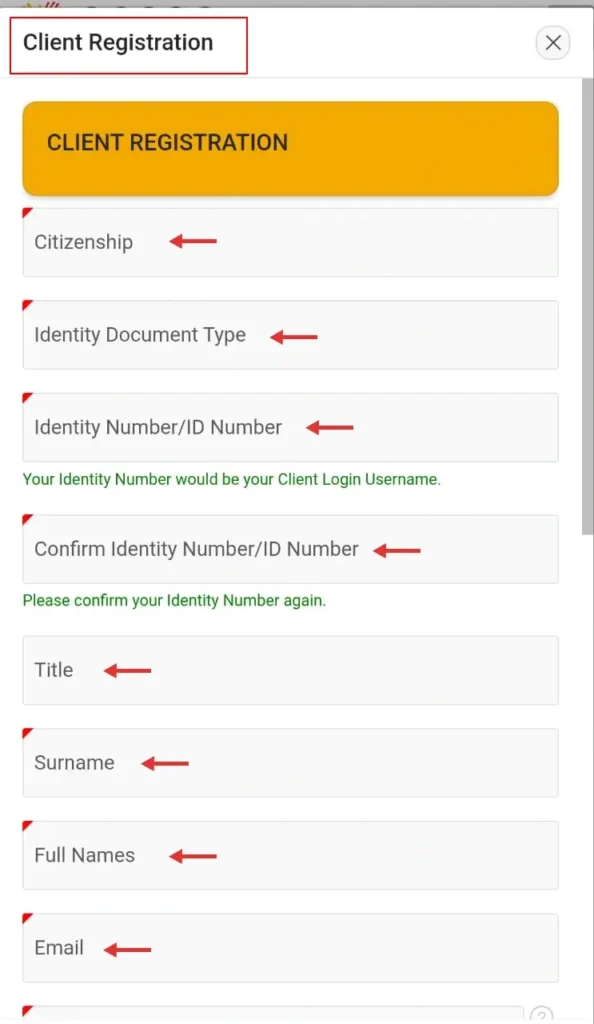Close the Client Registration popup

click(552, 43)
